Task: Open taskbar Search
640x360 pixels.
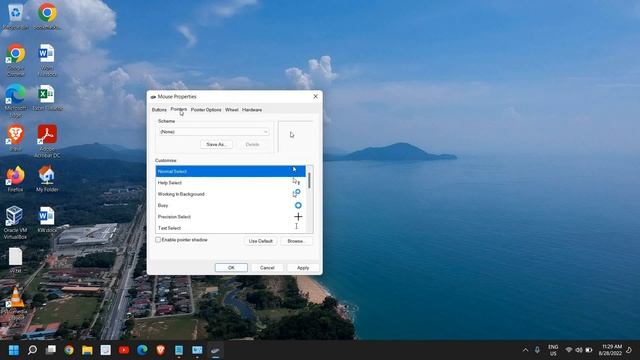Action: coord(32,350)
